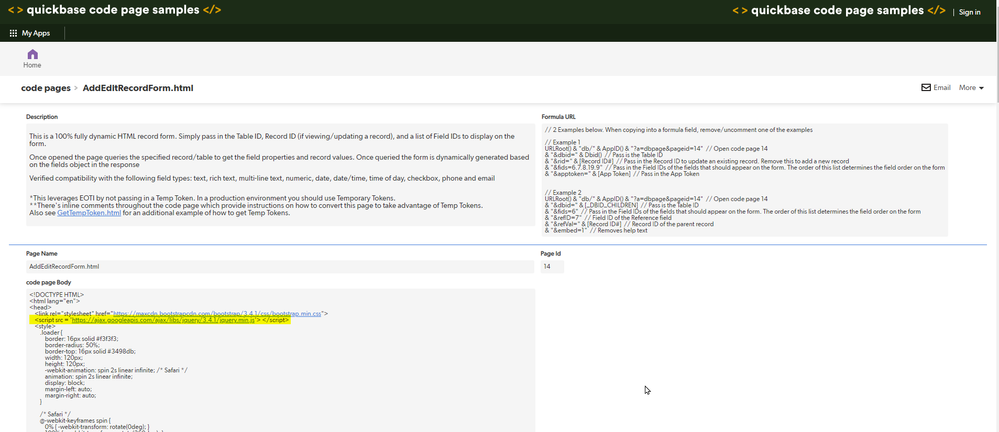Click the Home label under house icon

tap(32, 65)
